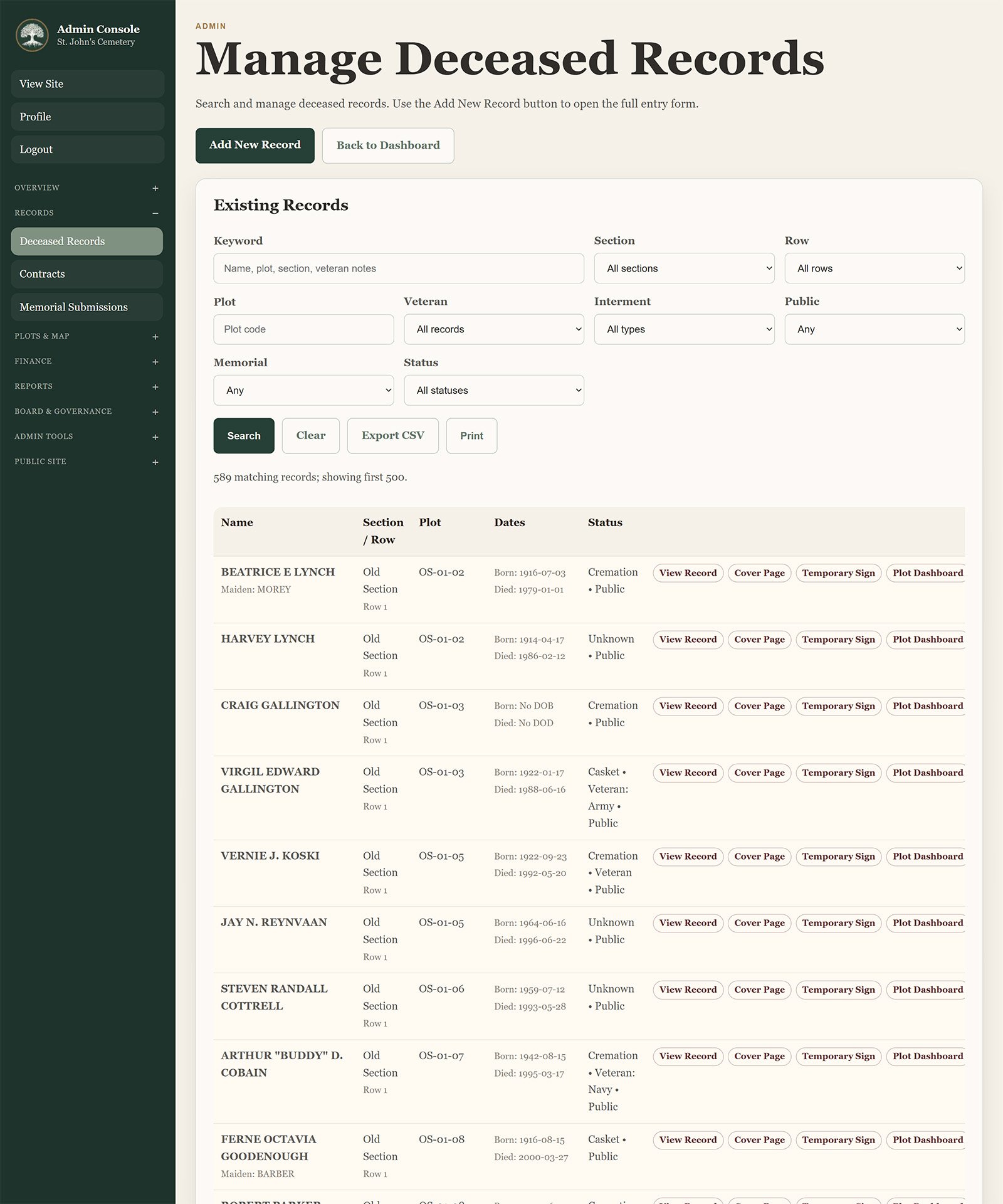Screen dimensions: 1003x1204
Task: Expand the Public Site section
Action: [87, 462]
